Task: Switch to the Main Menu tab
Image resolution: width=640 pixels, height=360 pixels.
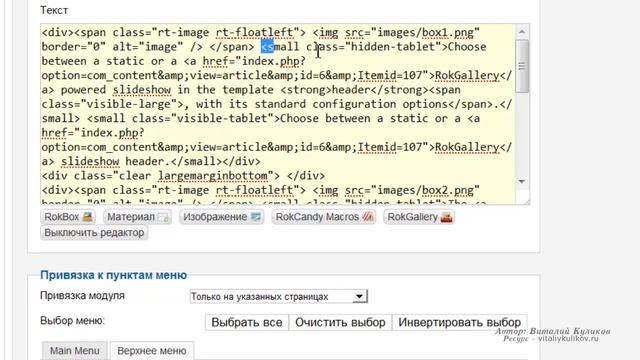Action: pos(75,351)
